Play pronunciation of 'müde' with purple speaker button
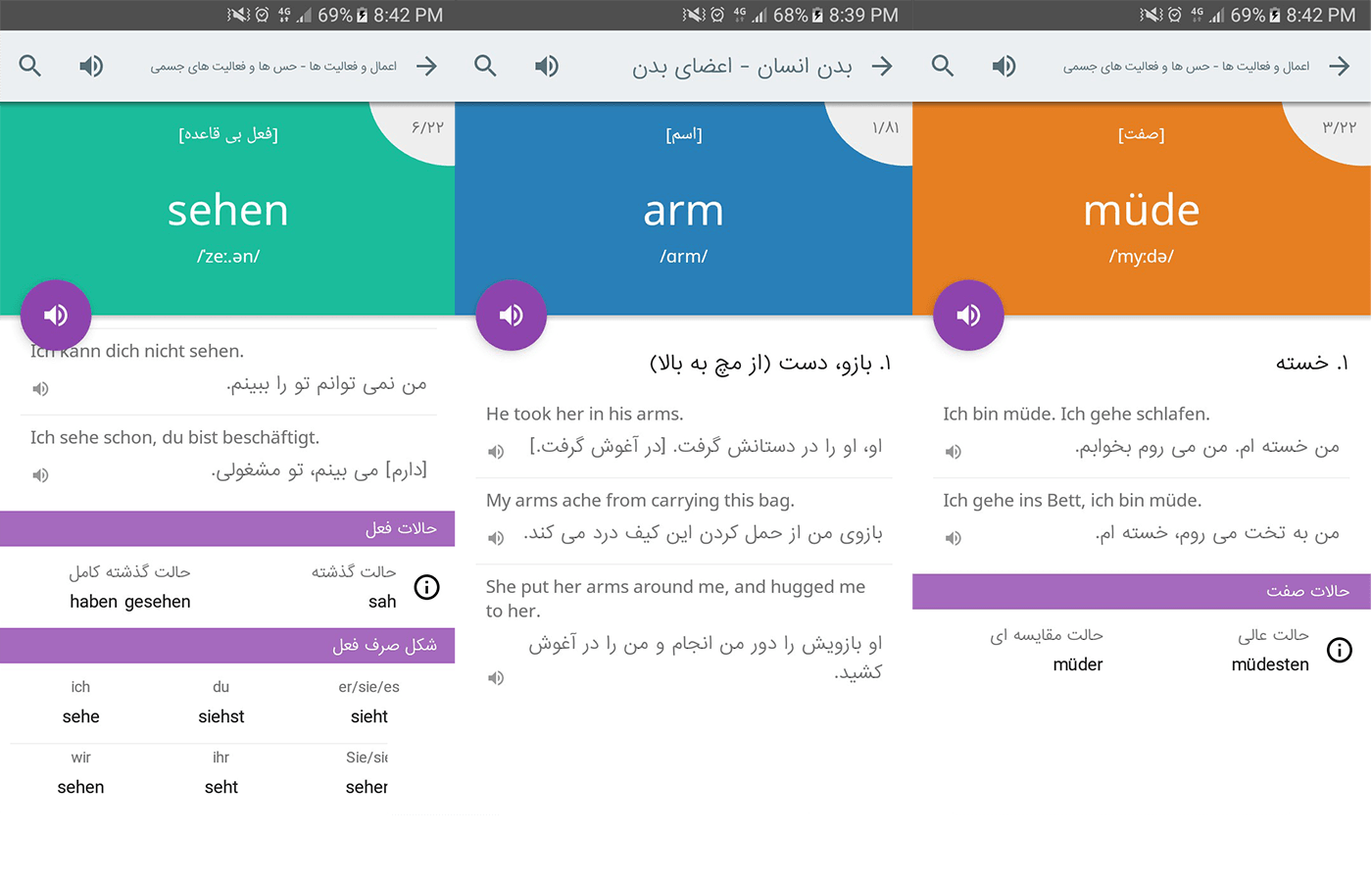This screenshot has height=882, width=1372. point(968,315)
